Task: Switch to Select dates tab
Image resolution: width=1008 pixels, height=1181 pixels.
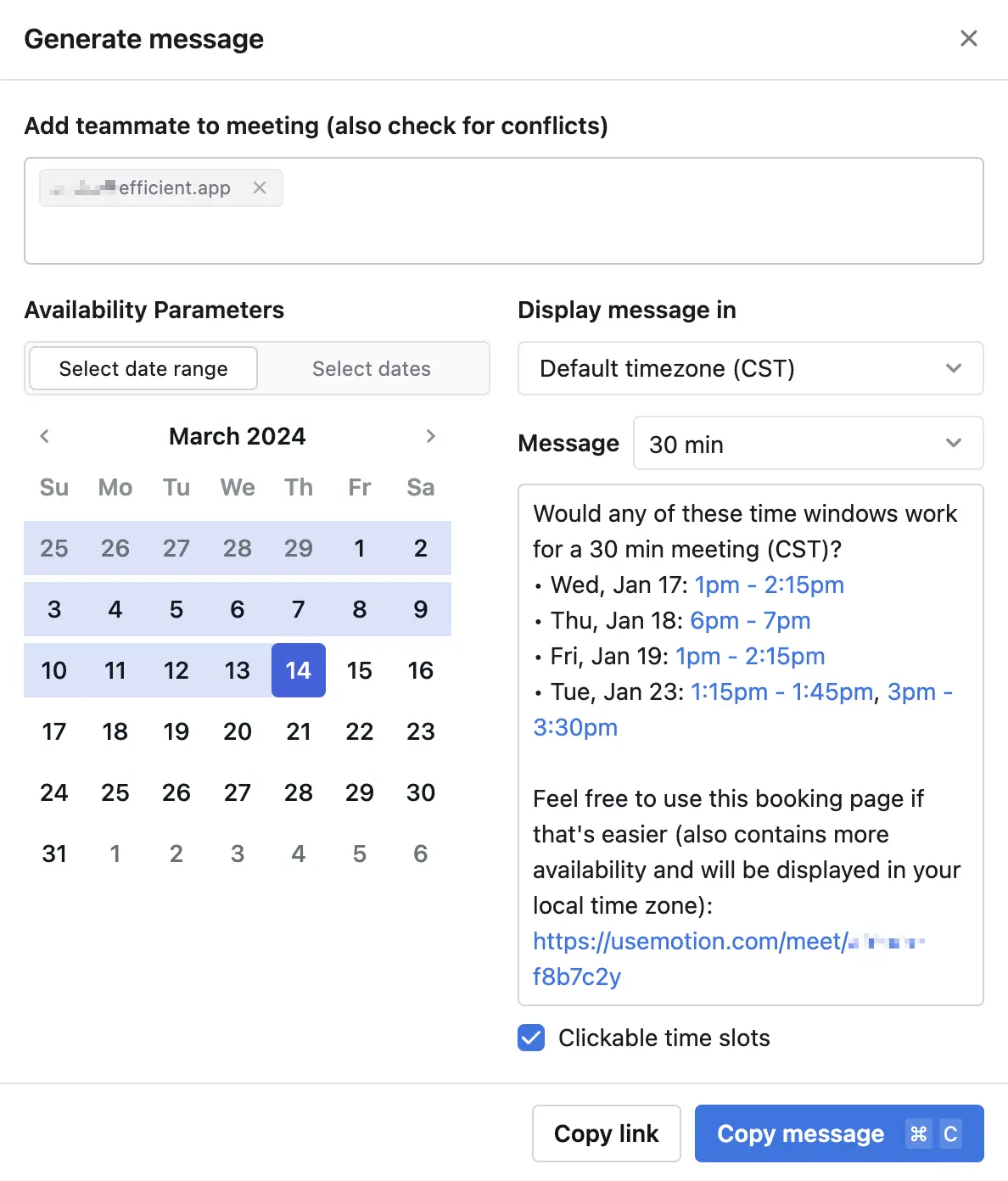Action: 371,368
